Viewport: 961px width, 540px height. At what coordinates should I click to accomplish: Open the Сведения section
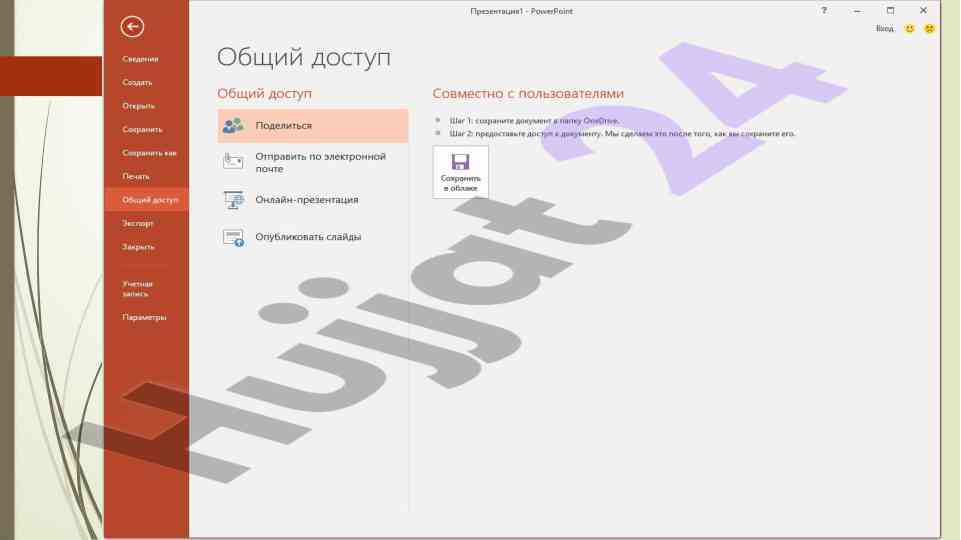[140, 59]
